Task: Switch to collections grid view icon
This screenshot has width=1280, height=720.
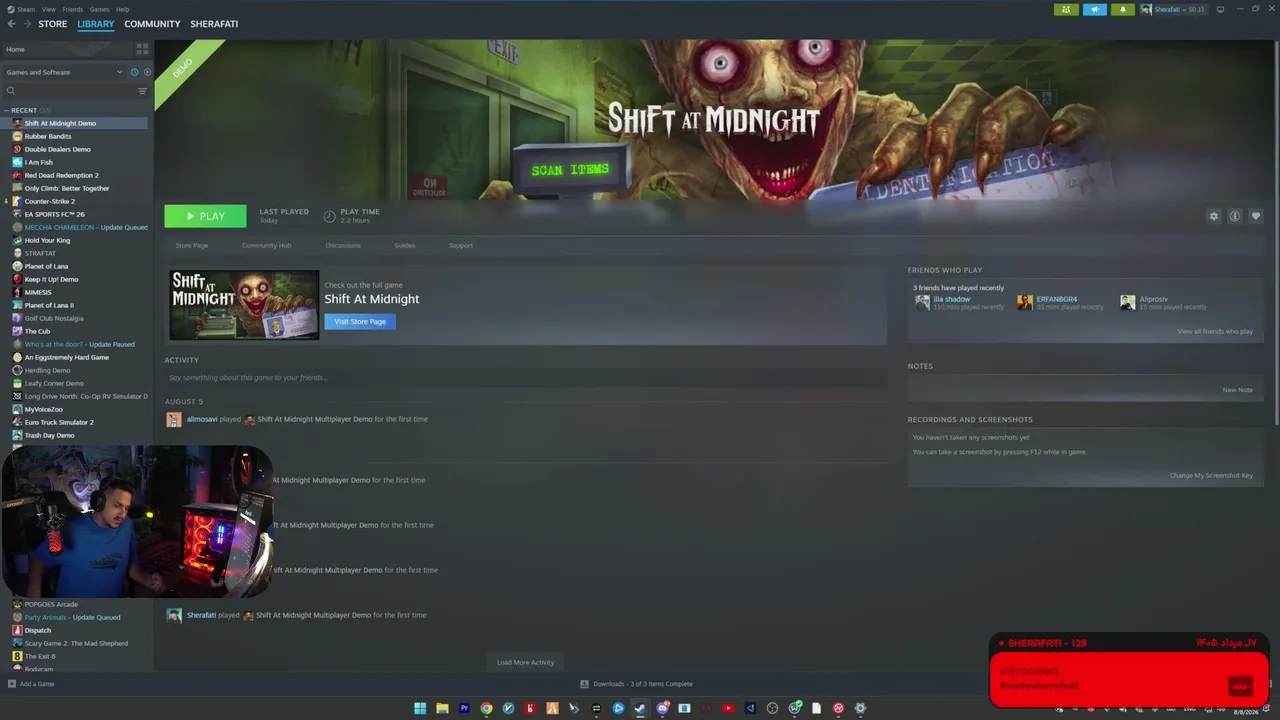Action: (142, 48)
